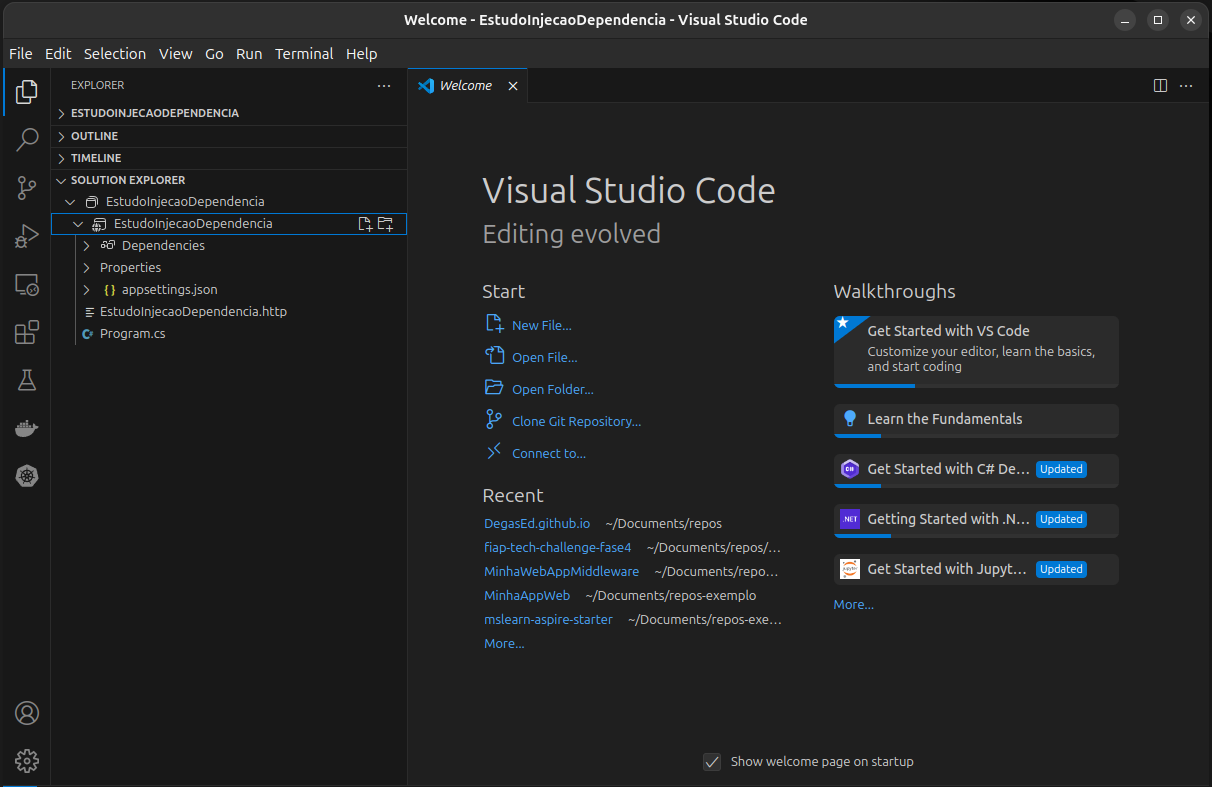
Task: Open recent MinhaWebAppMiddleware
Action: pos(562,571)
